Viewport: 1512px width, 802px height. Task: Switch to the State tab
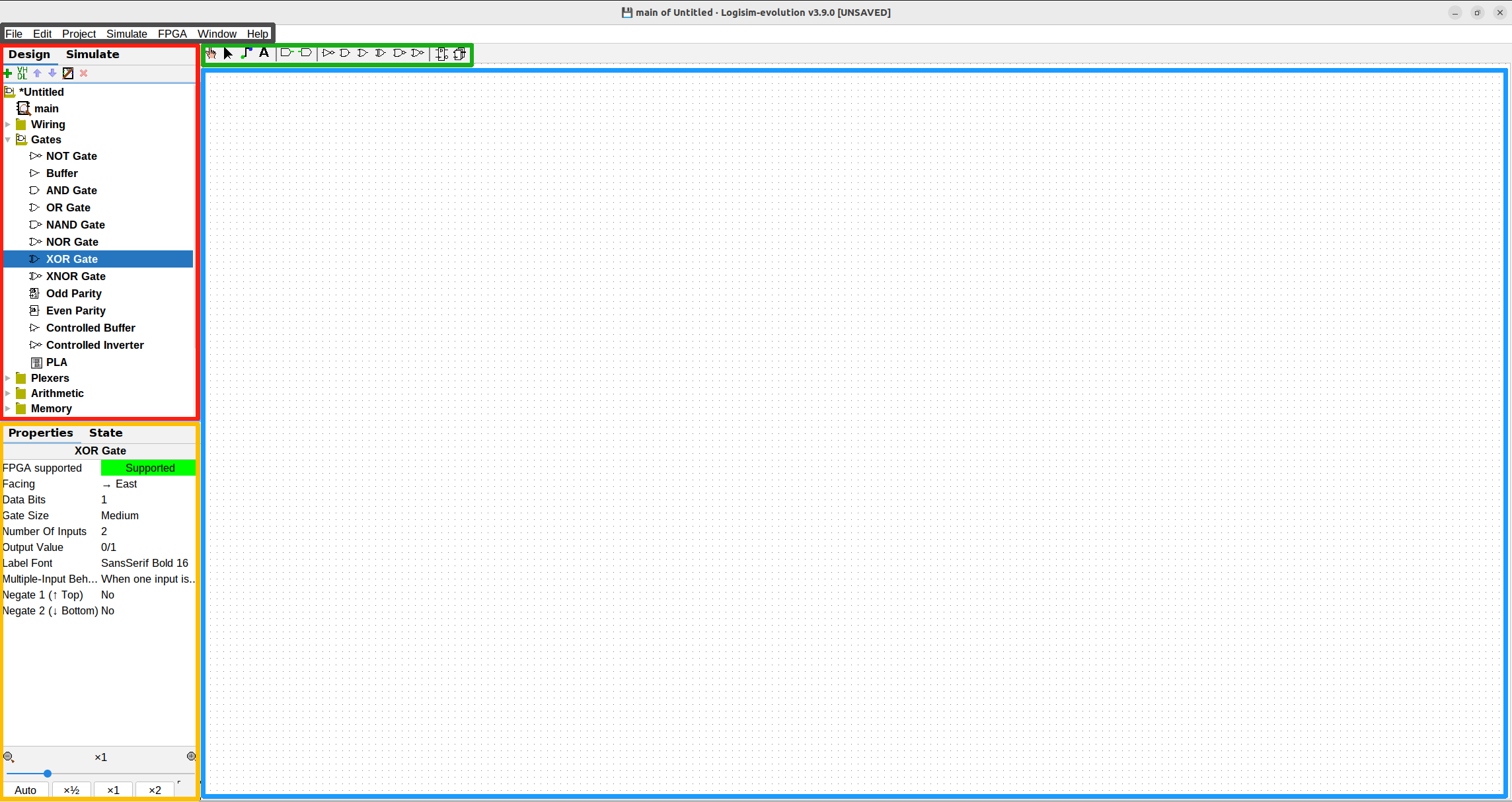tap(106, 433)
